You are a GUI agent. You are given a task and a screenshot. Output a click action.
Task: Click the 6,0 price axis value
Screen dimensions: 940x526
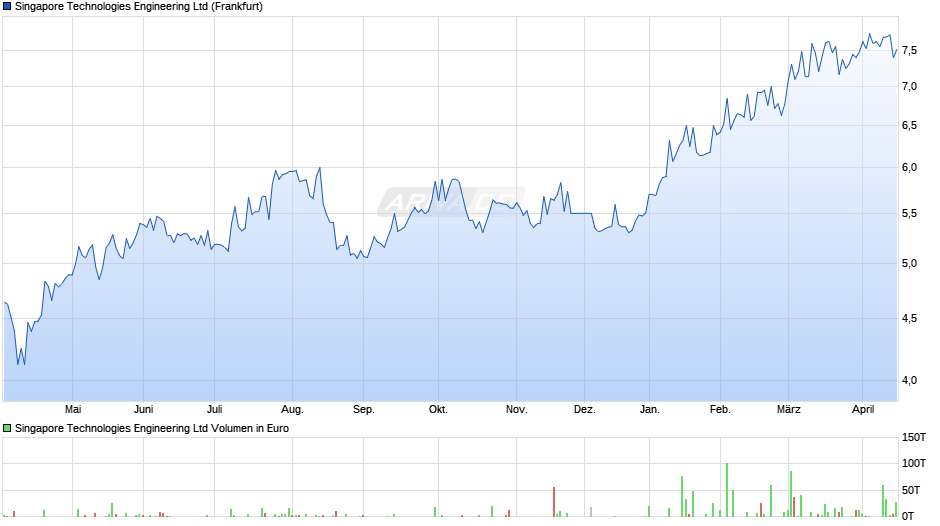tap(909, 167)
